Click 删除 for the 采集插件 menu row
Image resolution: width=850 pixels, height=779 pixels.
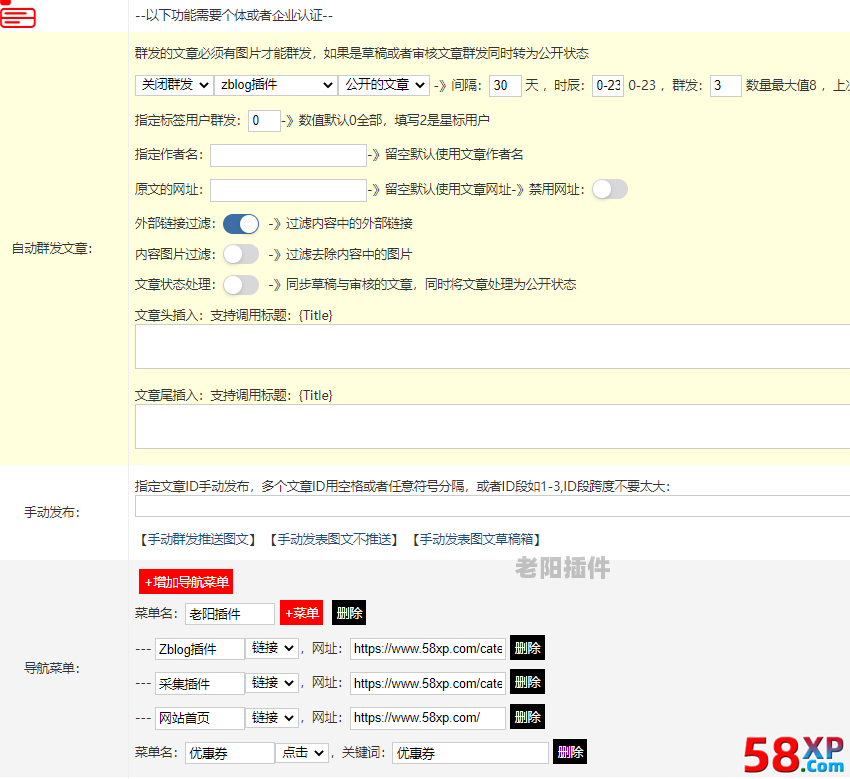(526, 683)
